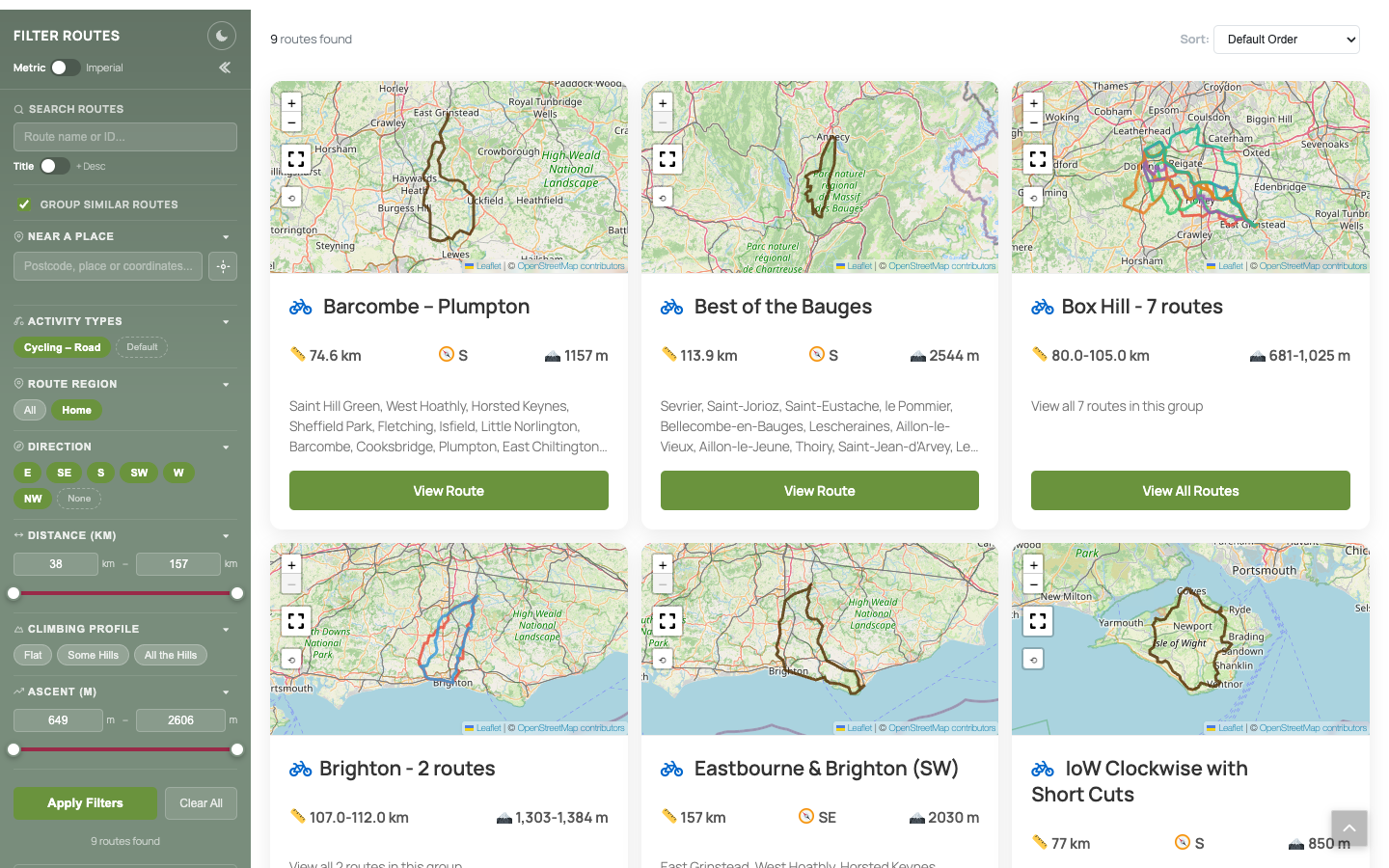Open fullscreen on Eastbourne & Brighton map
This screenshot has width=1389, height=868.
pyautogui.click(x=667, y=621)
